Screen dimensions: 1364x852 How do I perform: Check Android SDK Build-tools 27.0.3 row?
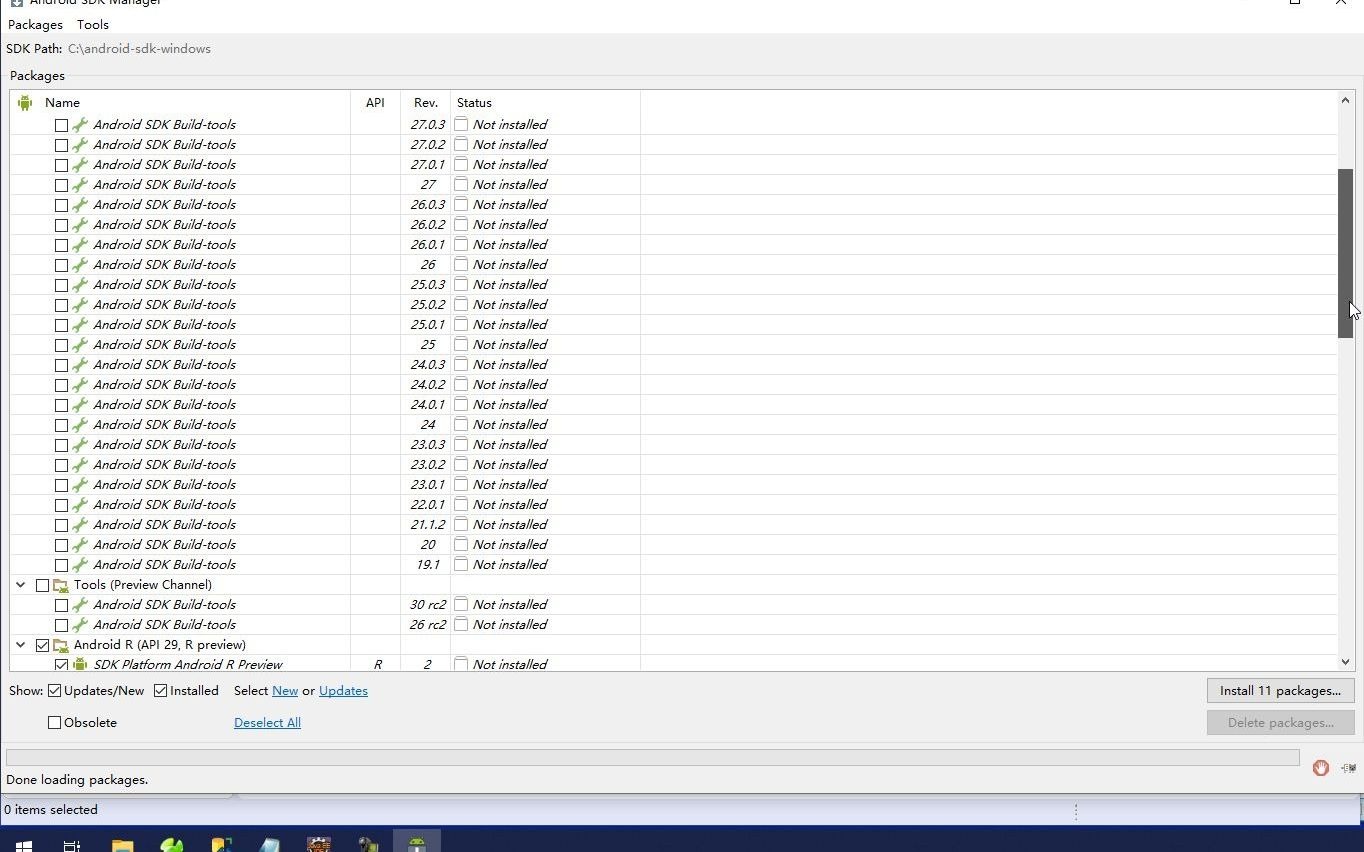(x=61, y=125)
